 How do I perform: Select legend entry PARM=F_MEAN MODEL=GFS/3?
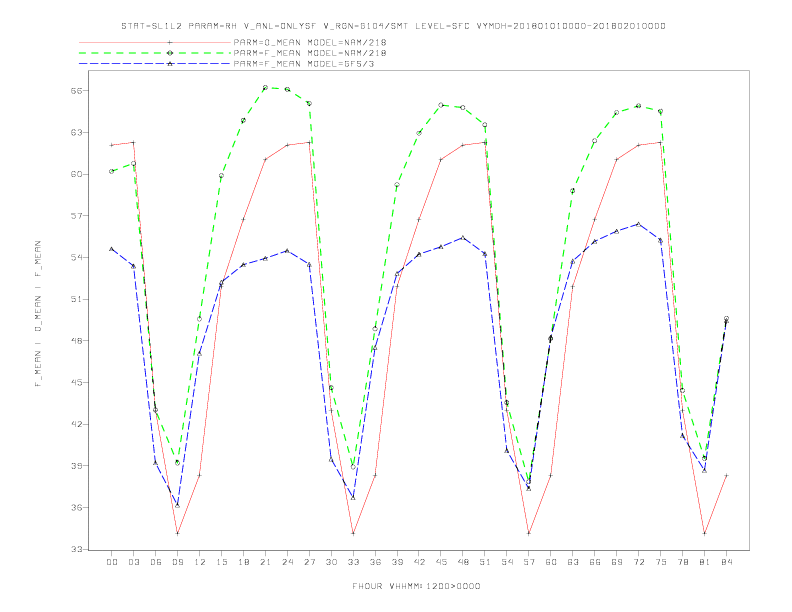coord(304,64)
